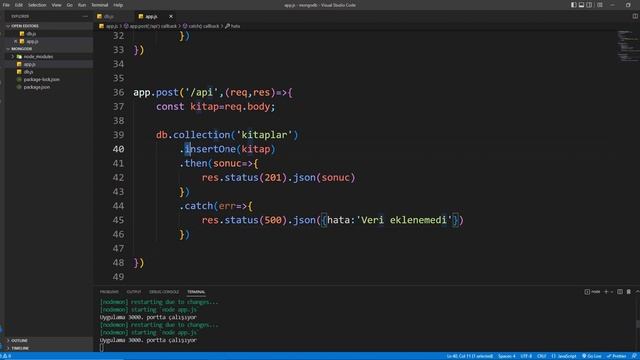Collapse the Open Editors section

(24, 26)
